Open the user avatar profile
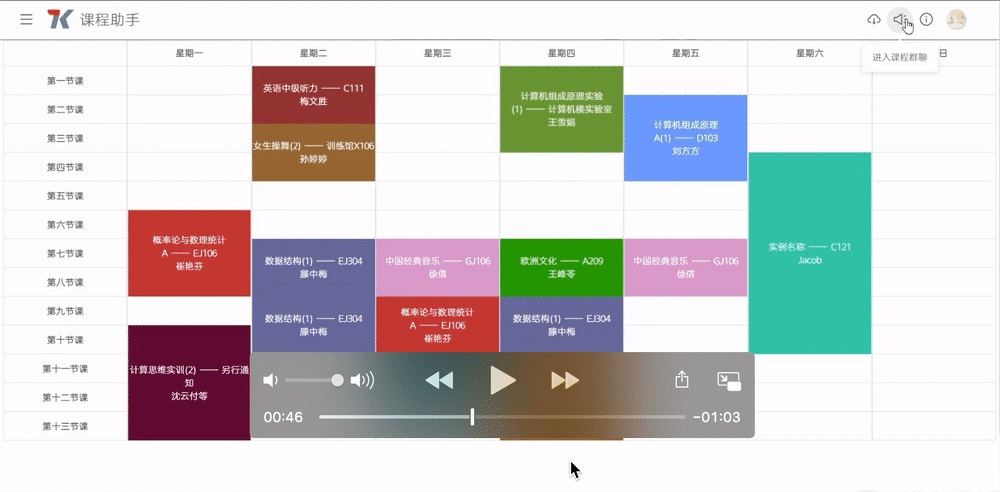 [x=956, y=20]
